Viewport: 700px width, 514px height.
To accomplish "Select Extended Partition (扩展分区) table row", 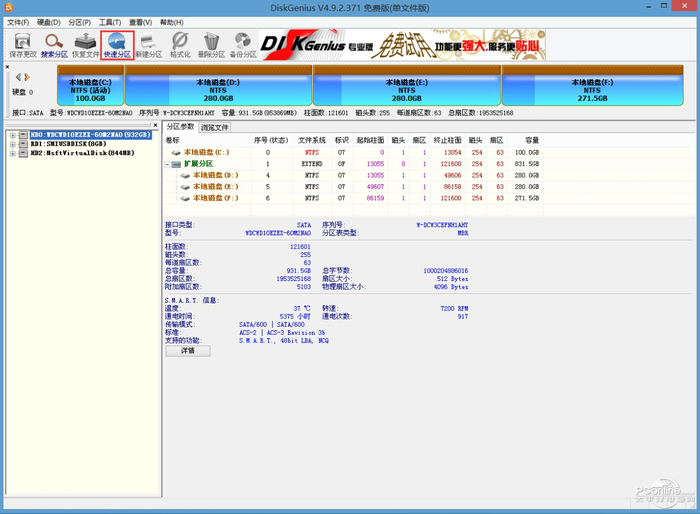I will tap(353, 164).
